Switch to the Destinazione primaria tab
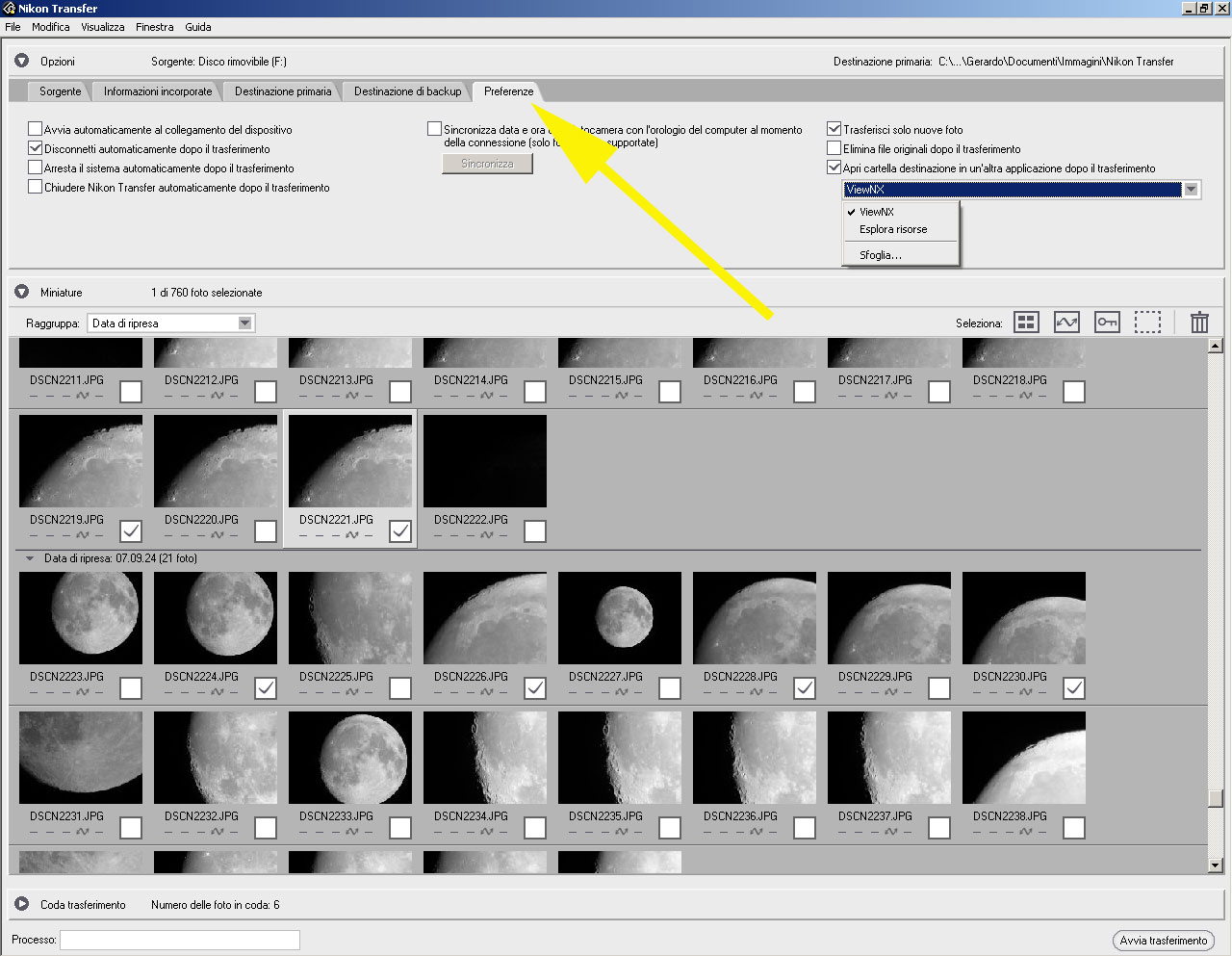Viewport: 1232px width, 956px height. [283, 91]
